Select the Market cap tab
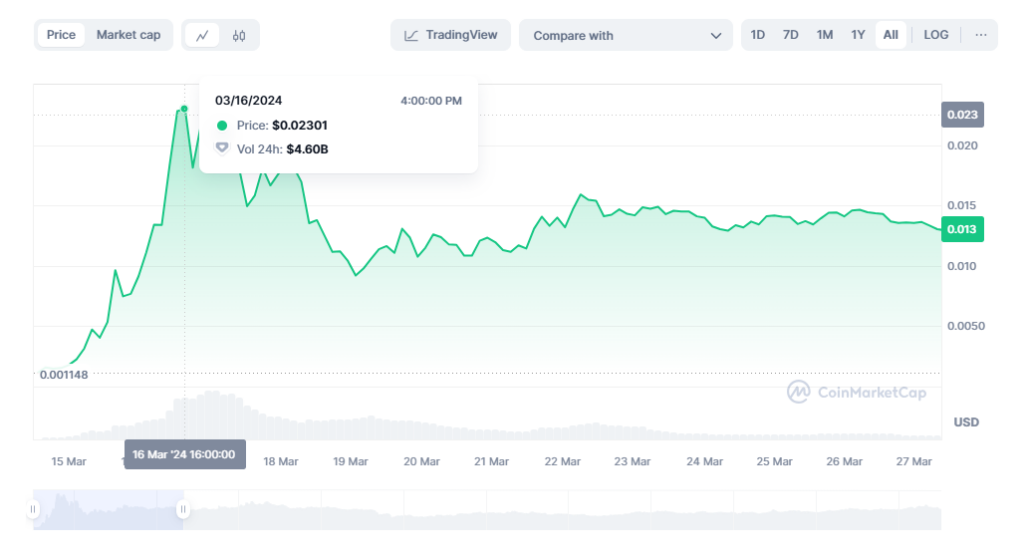This screenshot has height=558, width=1024. click(128, 35)
